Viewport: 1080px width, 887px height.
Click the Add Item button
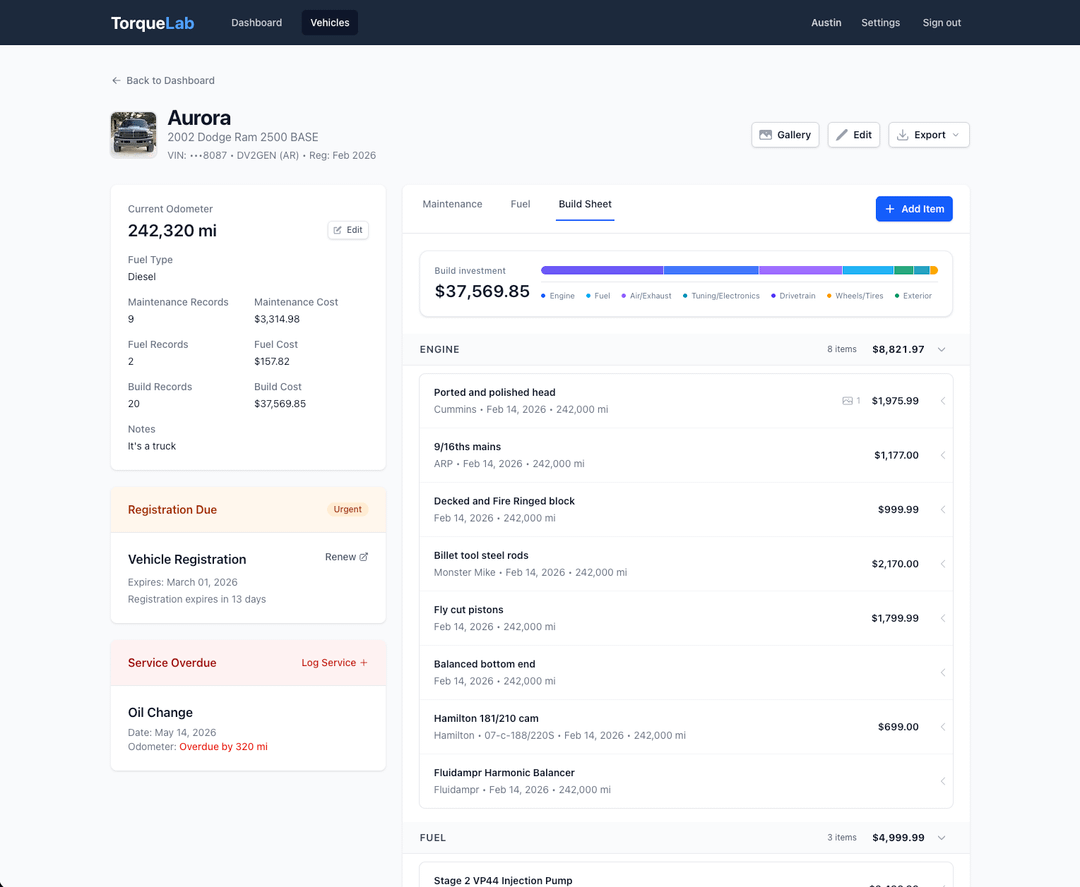(x=913, y=209)
